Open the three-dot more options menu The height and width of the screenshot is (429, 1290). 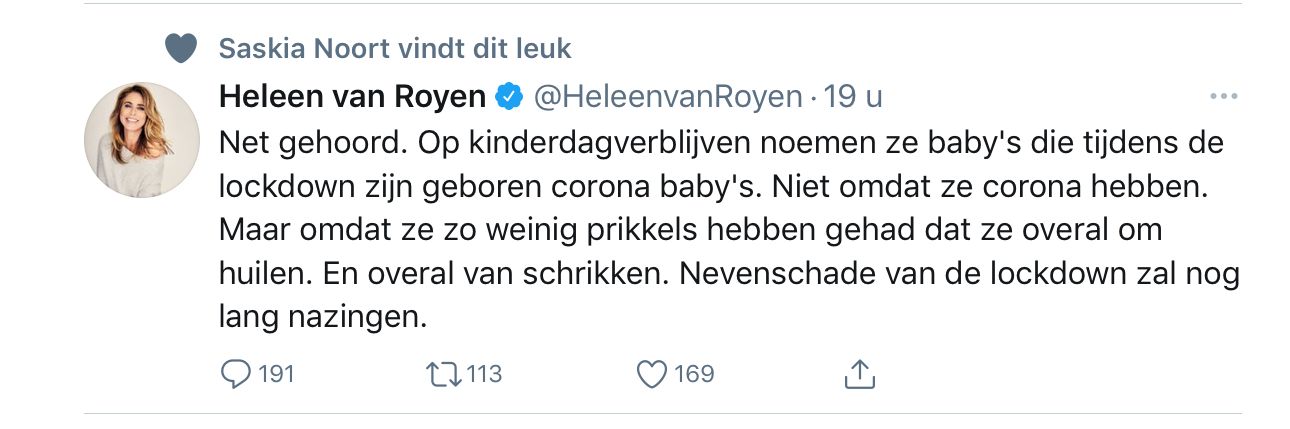pyautogui.click(x=1223, y=97)
